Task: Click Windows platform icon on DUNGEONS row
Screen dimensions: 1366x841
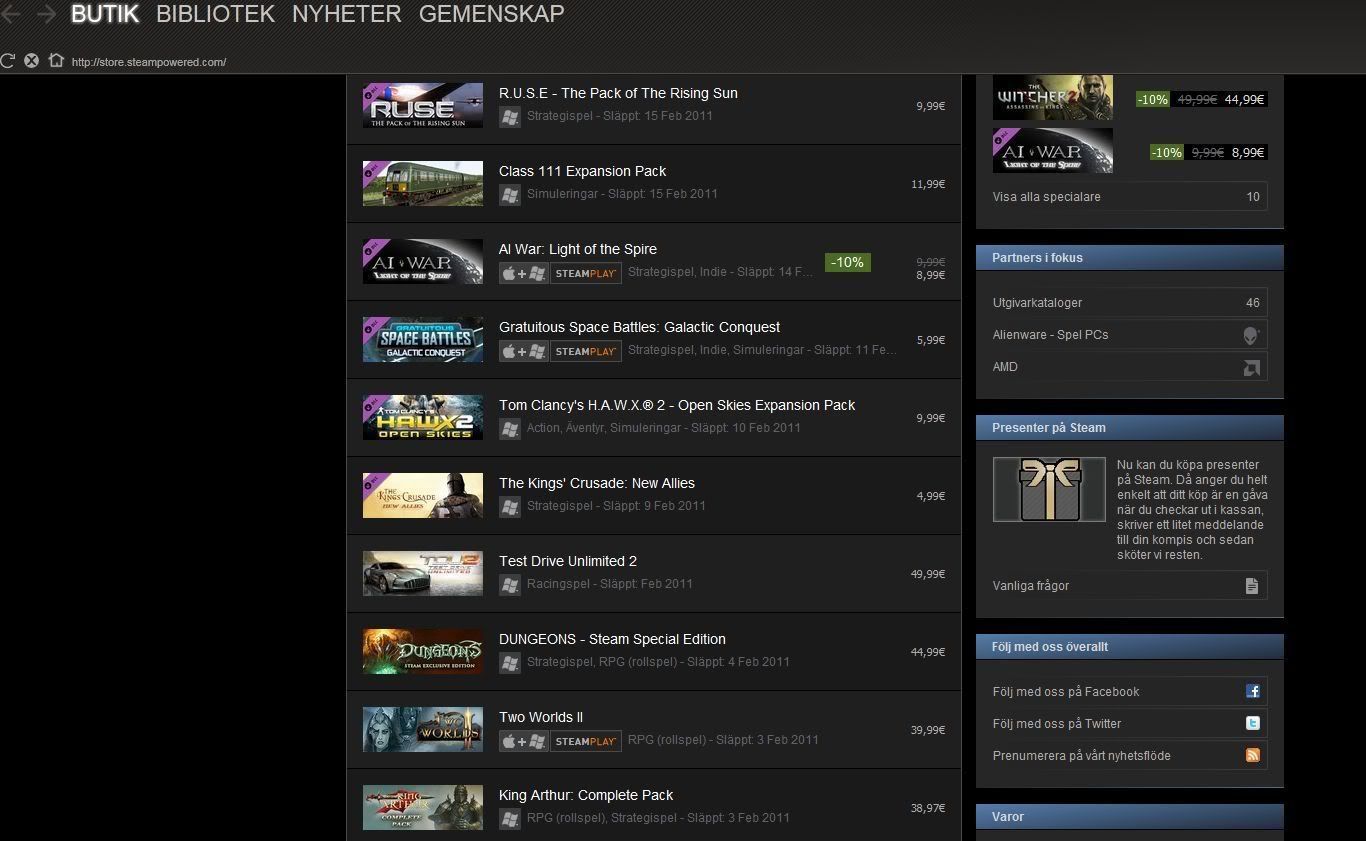Action: pyautogui.click(x=510, y=662)
